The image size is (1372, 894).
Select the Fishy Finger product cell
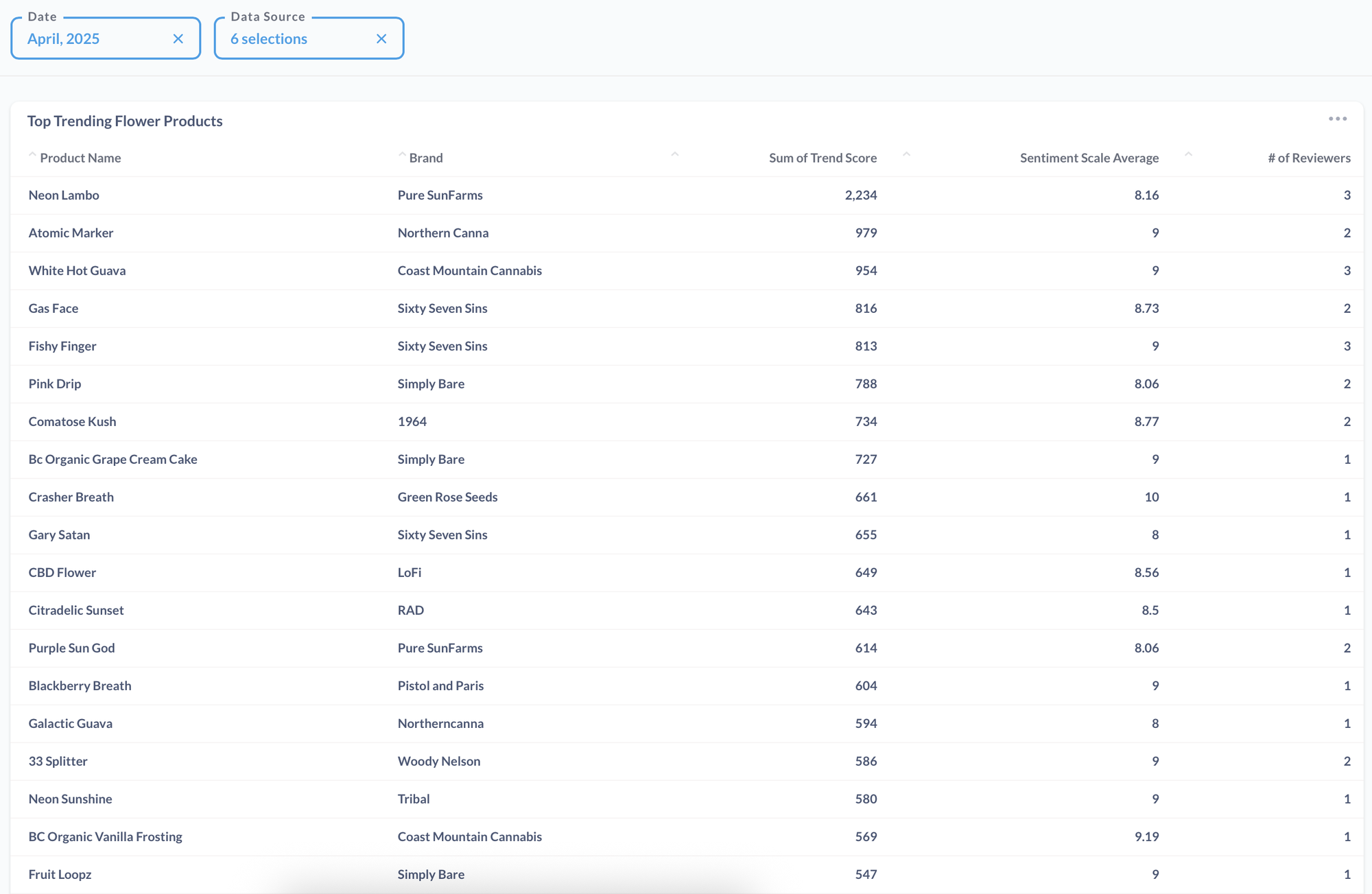[62, 346]
